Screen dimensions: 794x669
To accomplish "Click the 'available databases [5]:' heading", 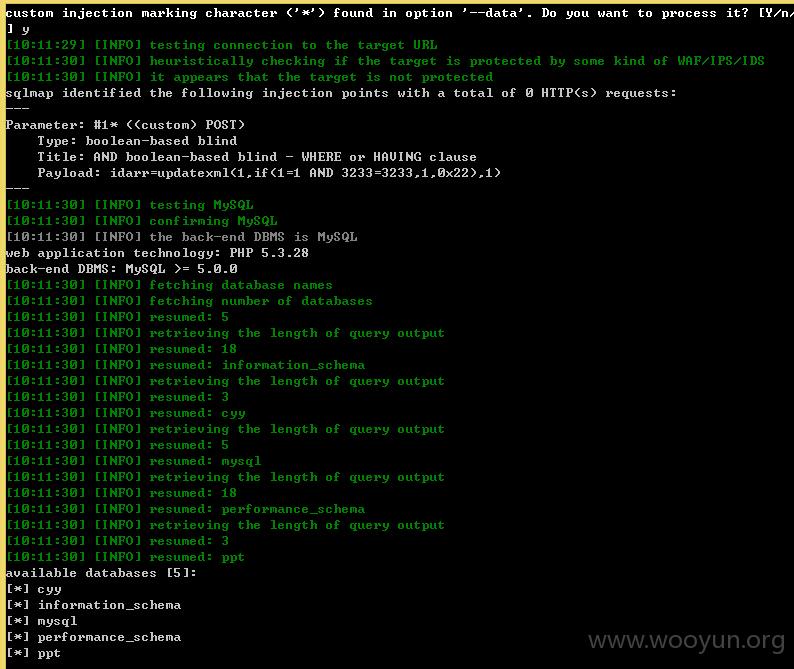I will 101,573.
